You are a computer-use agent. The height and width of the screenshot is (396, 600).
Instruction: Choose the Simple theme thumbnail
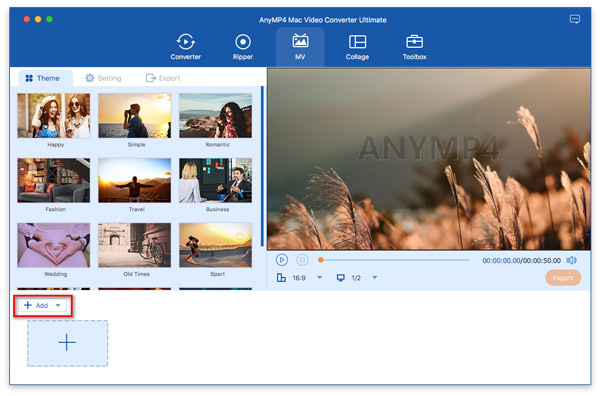[135, 116]
